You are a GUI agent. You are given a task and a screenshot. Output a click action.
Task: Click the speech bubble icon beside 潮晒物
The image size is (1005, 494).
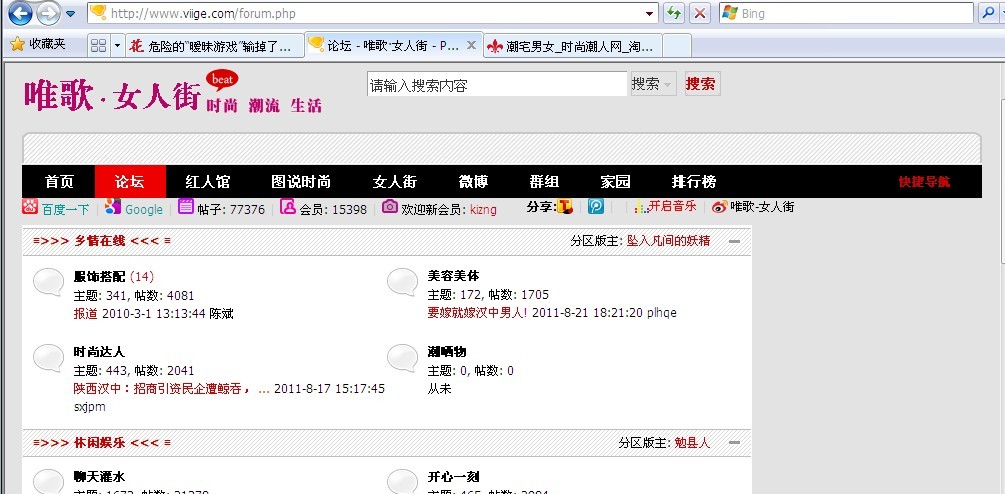pos(403,358)
